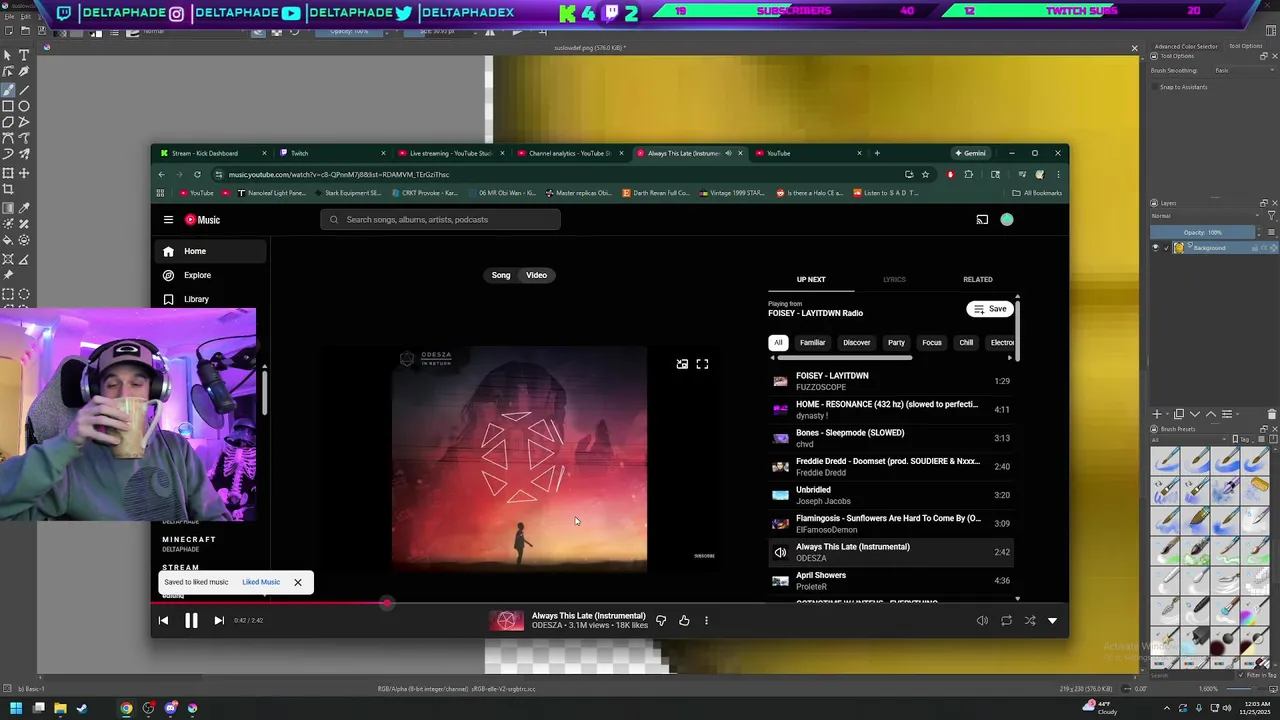
Task: Open the Explore sidebar item
Action: coord(210,275)
